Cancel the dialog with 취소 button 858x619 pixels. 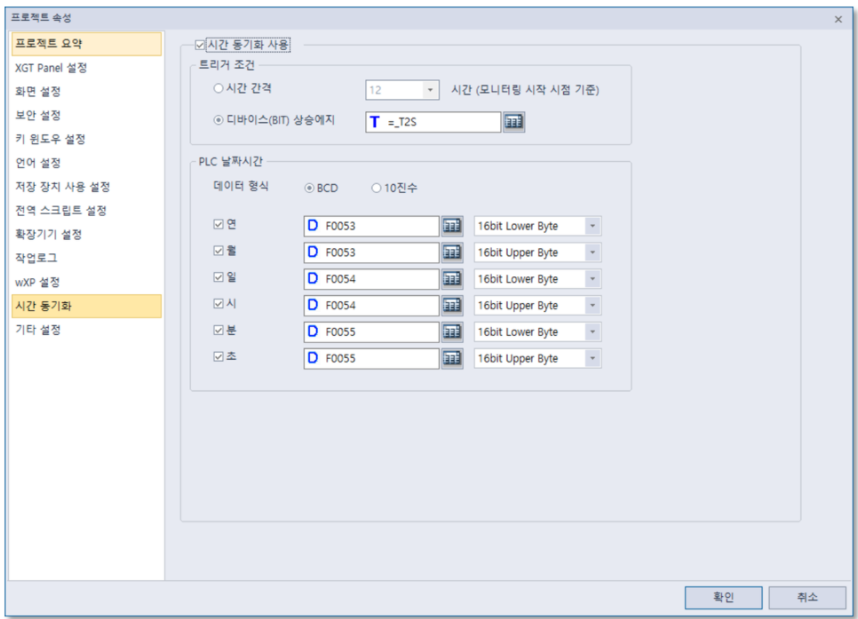pyautogui.click(x=807, y=597)
